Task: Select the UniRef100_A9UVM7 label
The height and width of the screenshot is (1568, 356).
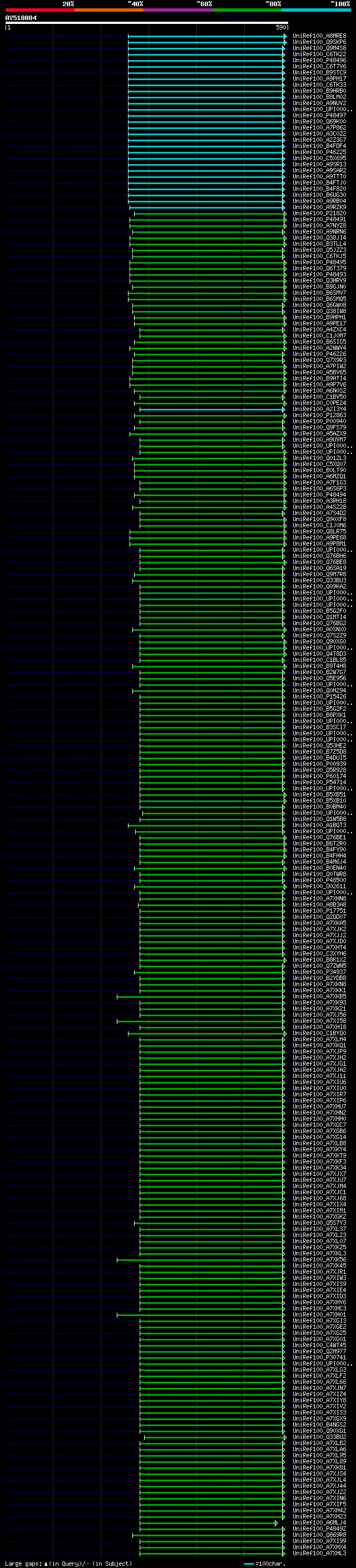Action: [319, 439]
